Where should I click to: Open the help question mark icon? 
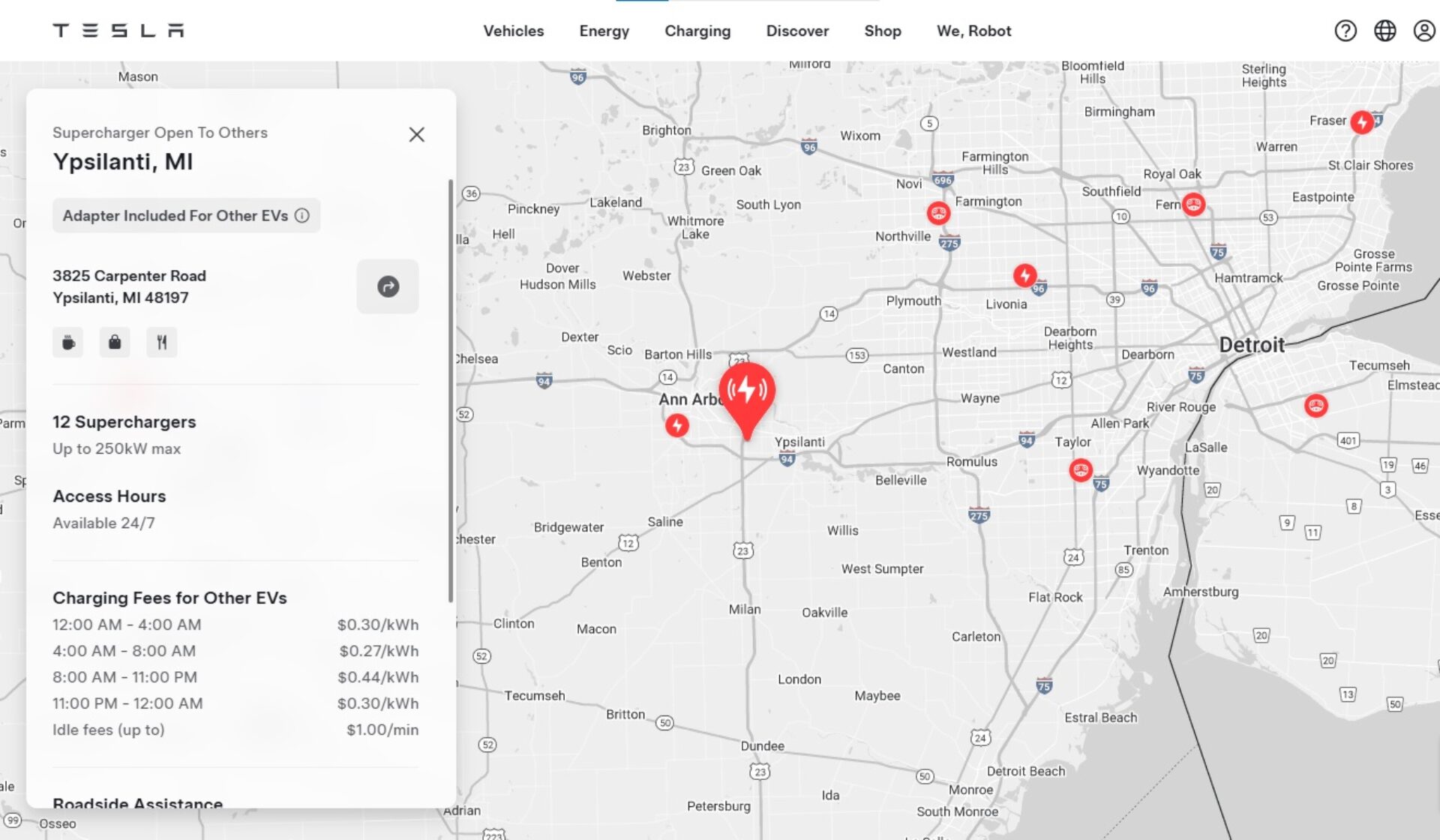[x=1345, y=31]
